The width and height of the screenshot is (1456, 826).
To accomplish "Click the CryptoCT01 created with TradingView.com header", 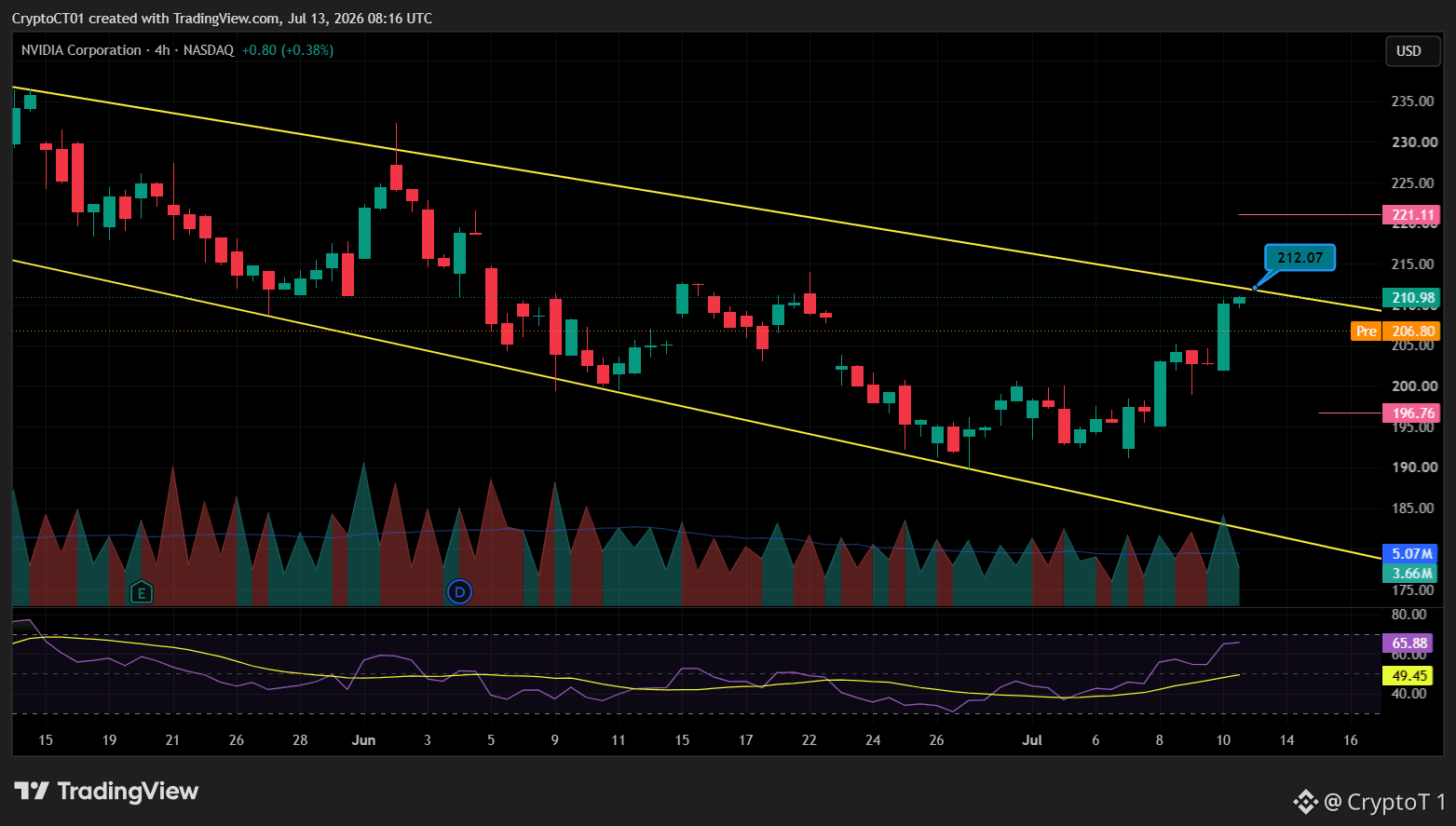I will pos(222,18).
